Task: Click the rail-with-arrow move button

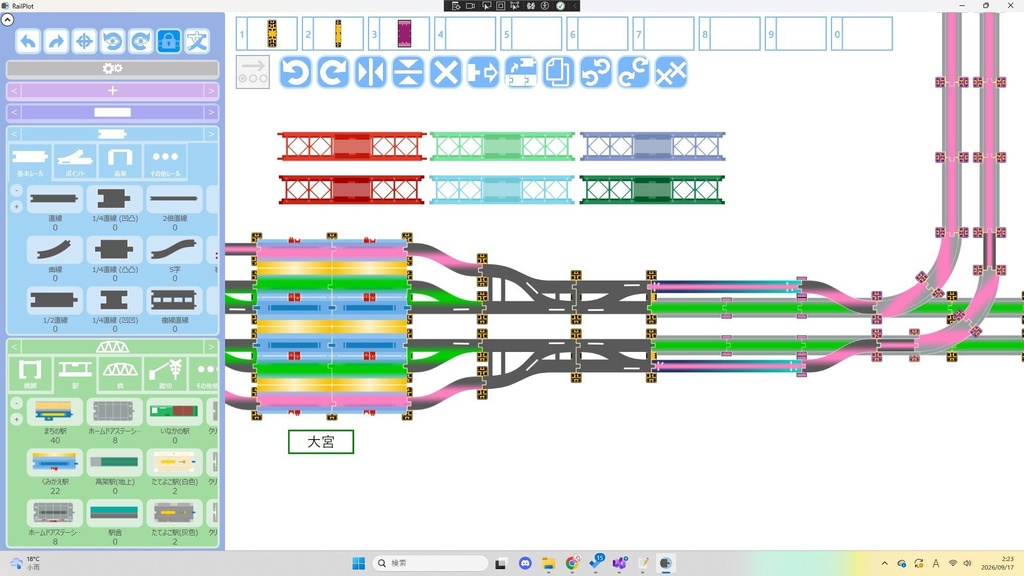Action: 483,72
